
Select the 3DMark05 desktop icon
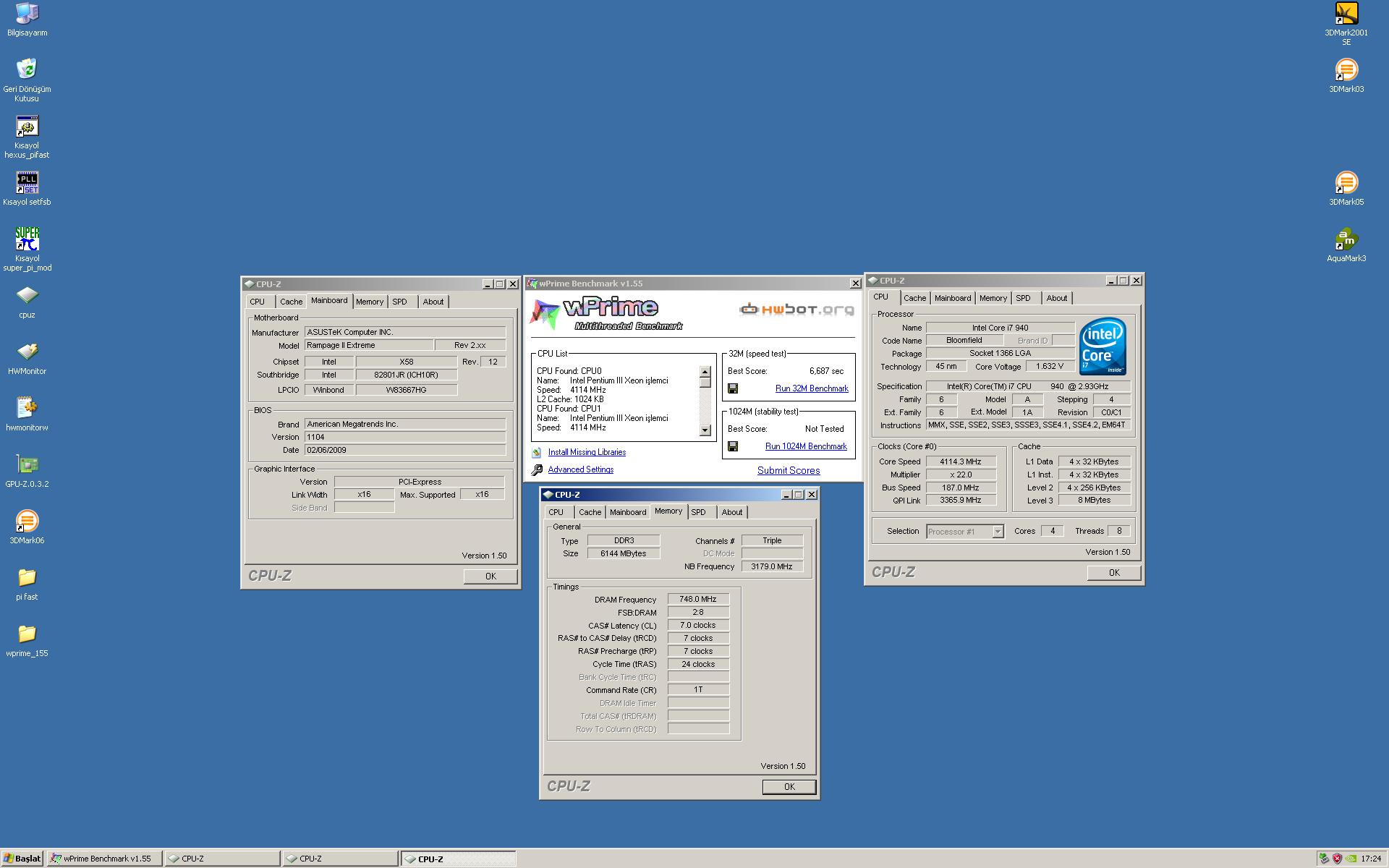pos(1346,182)
